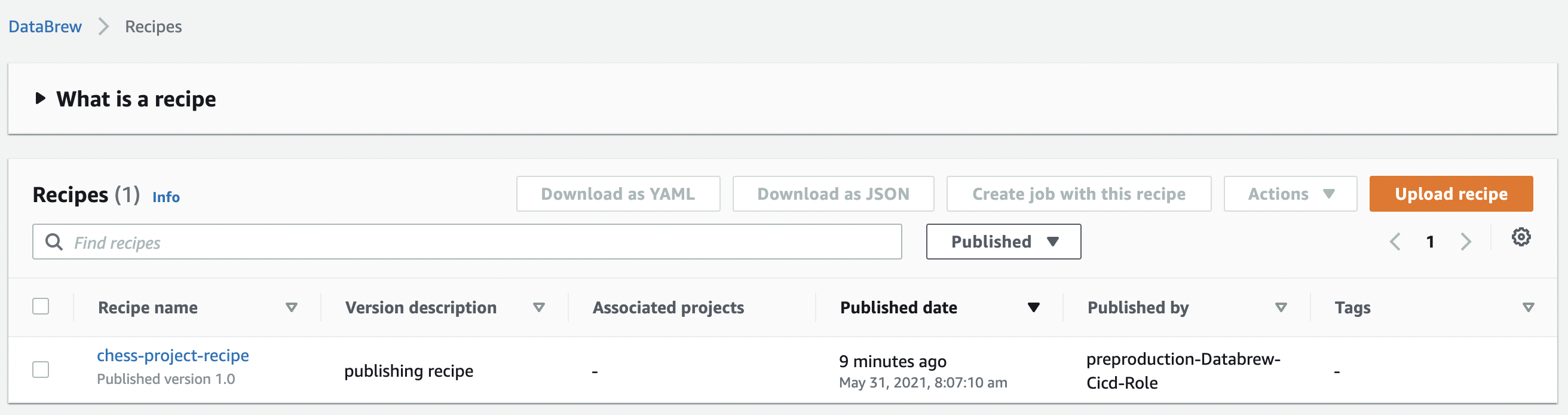This screenshot has width=1568, height=415.
Task: Click Download as YAML button
Action: 618,194
